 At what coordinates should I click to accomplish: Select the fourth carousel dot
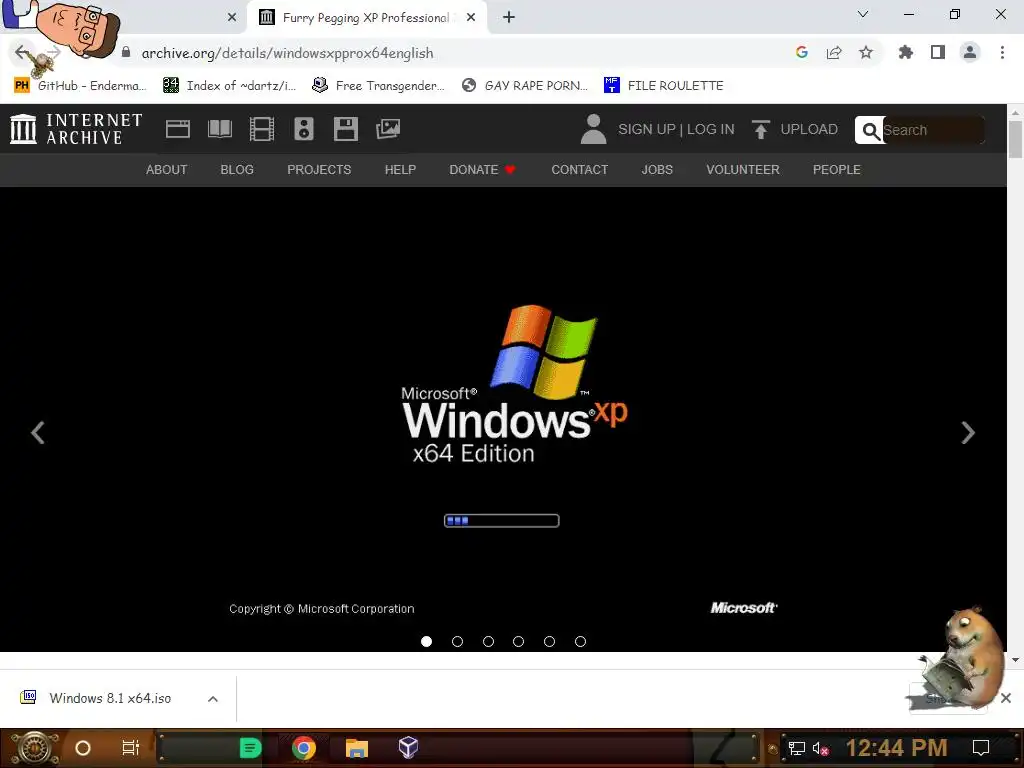(x=519, y=641)
